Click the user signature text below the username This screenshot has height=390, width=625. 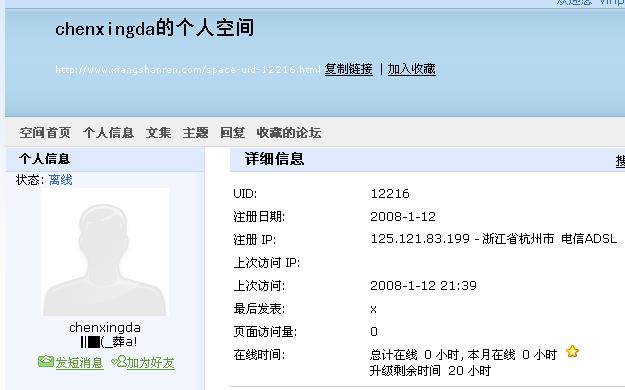point(109,342)
